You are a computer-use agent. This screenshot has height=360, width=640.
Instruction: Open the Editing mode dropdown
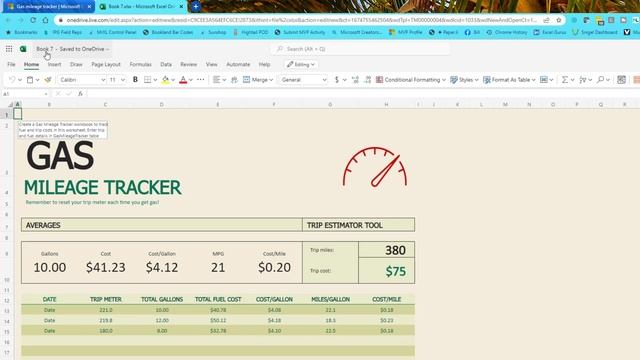[x=301, y=64]
